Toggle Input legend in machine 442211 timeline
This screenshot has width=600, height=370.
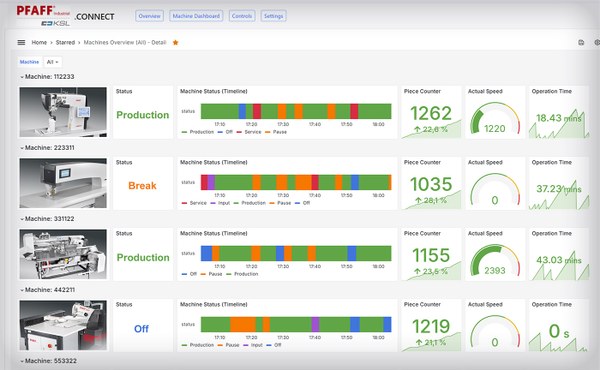[253, 345]
